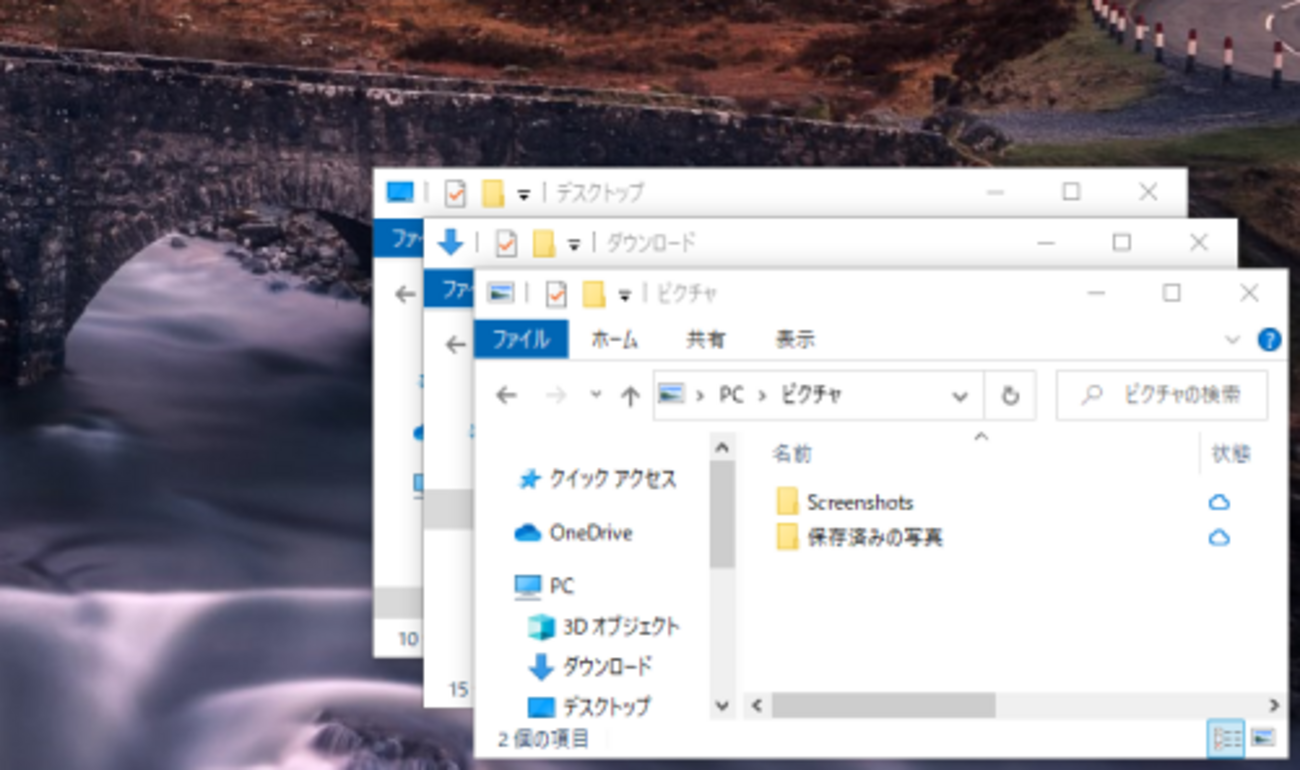Select PC in the navigation pane

click(x=544, y=586)
